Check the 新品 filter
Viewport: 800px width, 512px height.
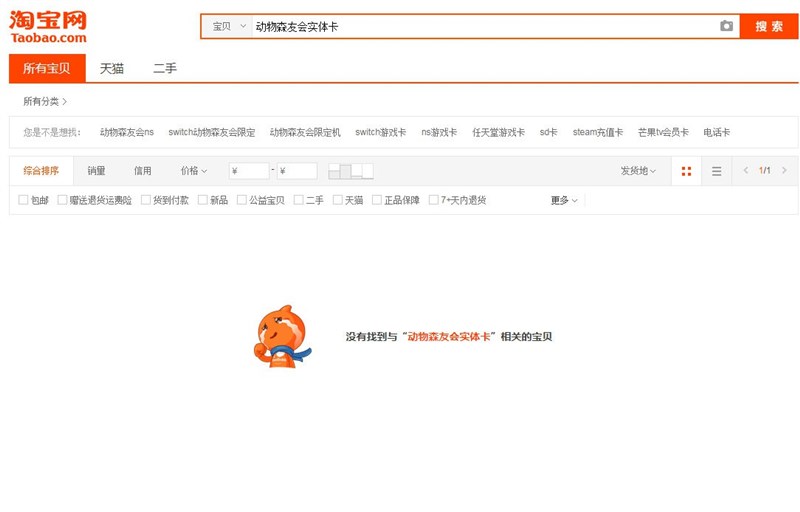click(203, 200)
